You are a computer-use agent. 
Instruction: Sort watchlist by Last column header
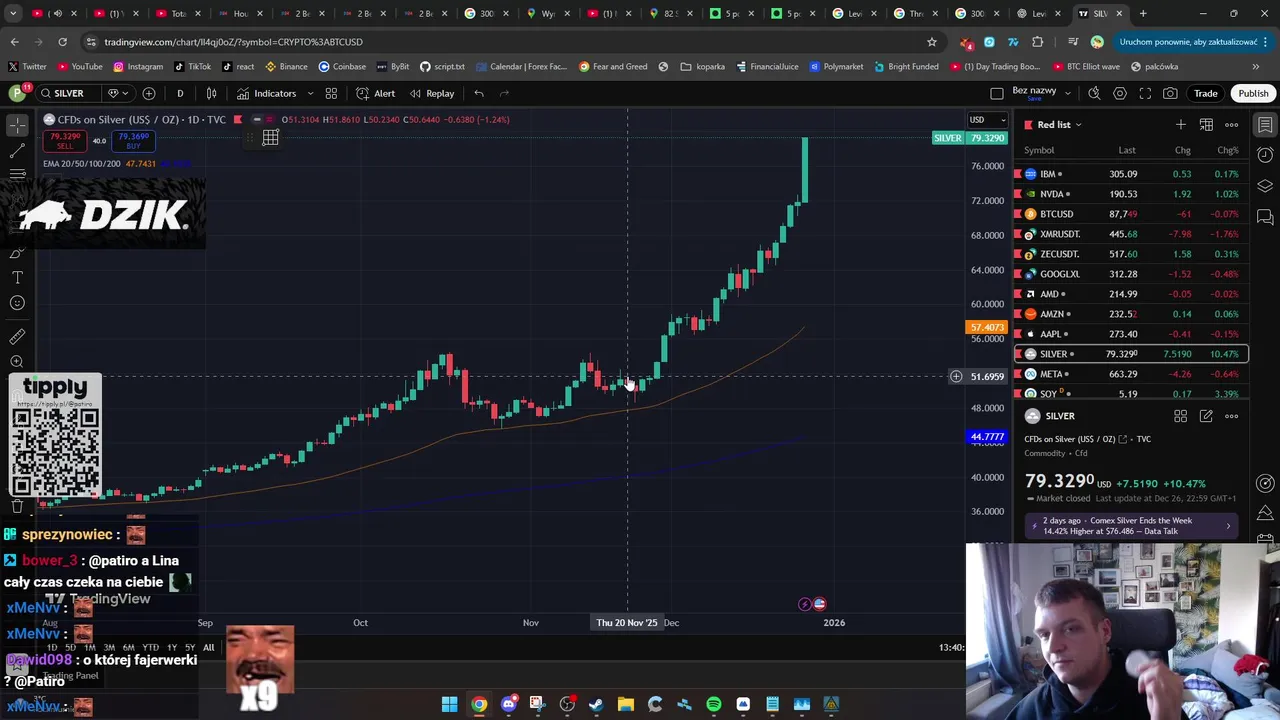point(1127,150)
